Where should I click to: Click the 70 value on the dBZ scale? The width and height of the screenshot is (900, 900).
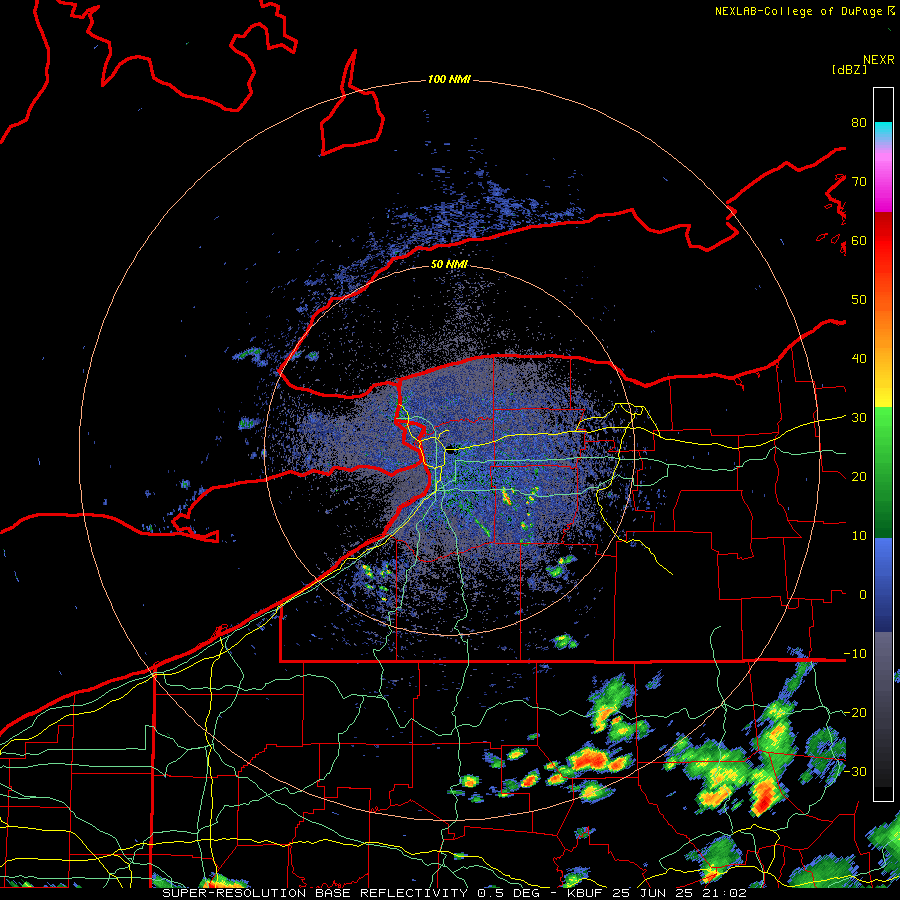pyautogui.click(x=859, y=182)
